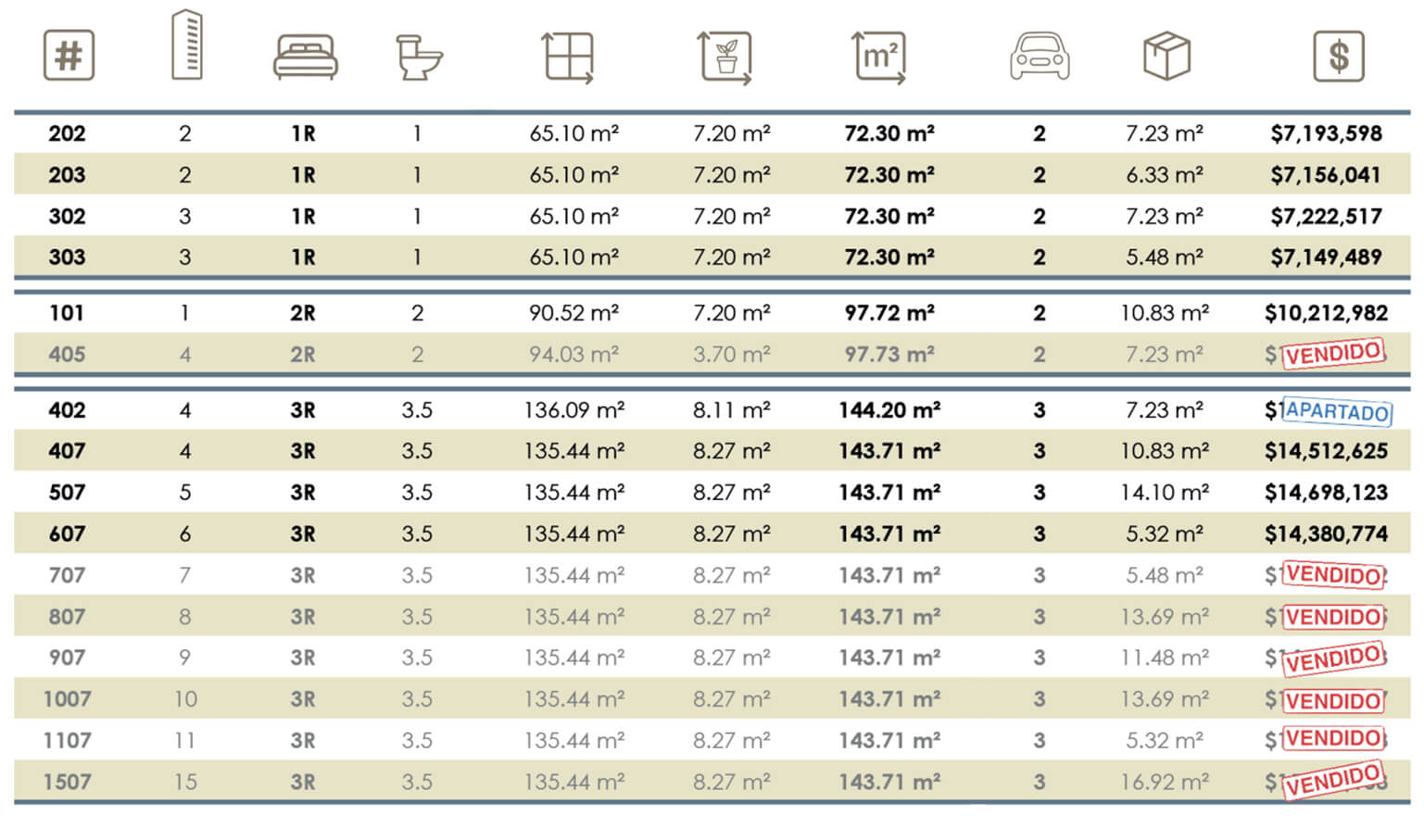Click price $14,380,774 for unit 607
This screenshot has height=840, width=1424.
(1326, 534)
